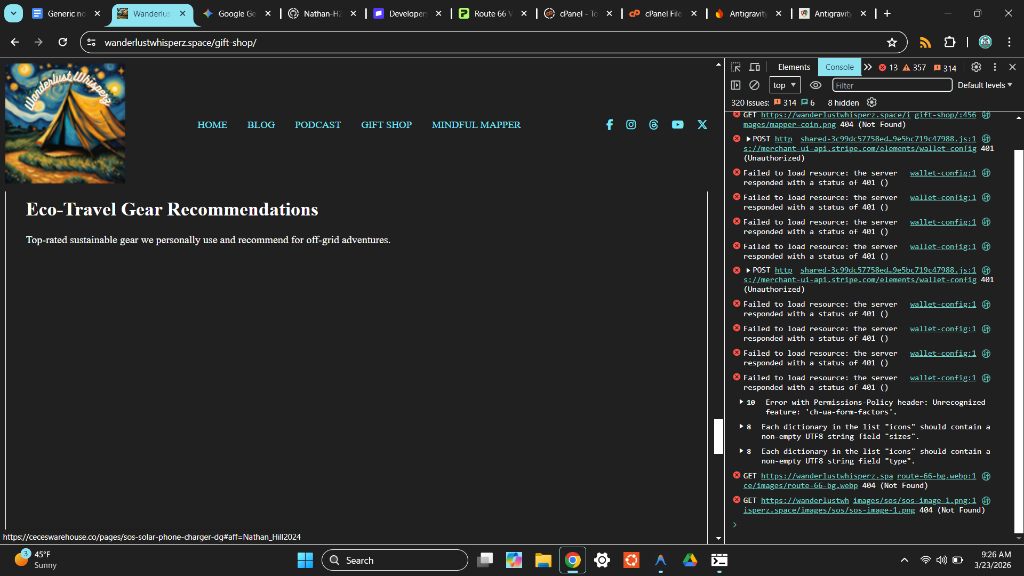Open the Default levels dropdown
The height and width of the screenshot is (576, 1024).
pyautogui.click(x=984, y=85)
